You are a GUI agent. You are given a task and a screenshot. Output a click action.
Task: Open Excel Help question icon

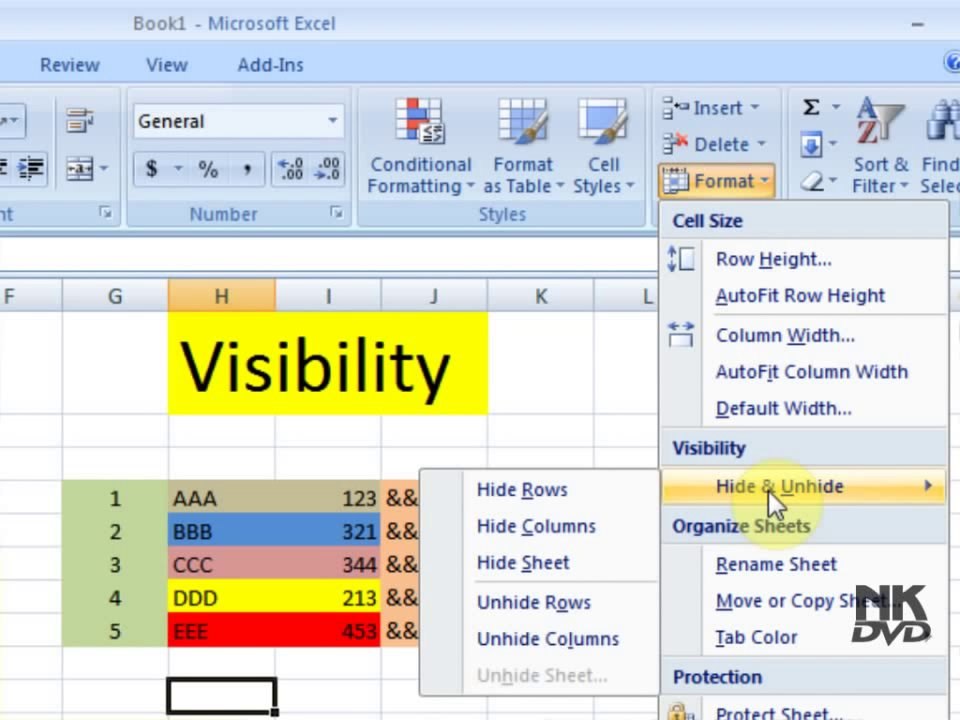coord(951,62)
